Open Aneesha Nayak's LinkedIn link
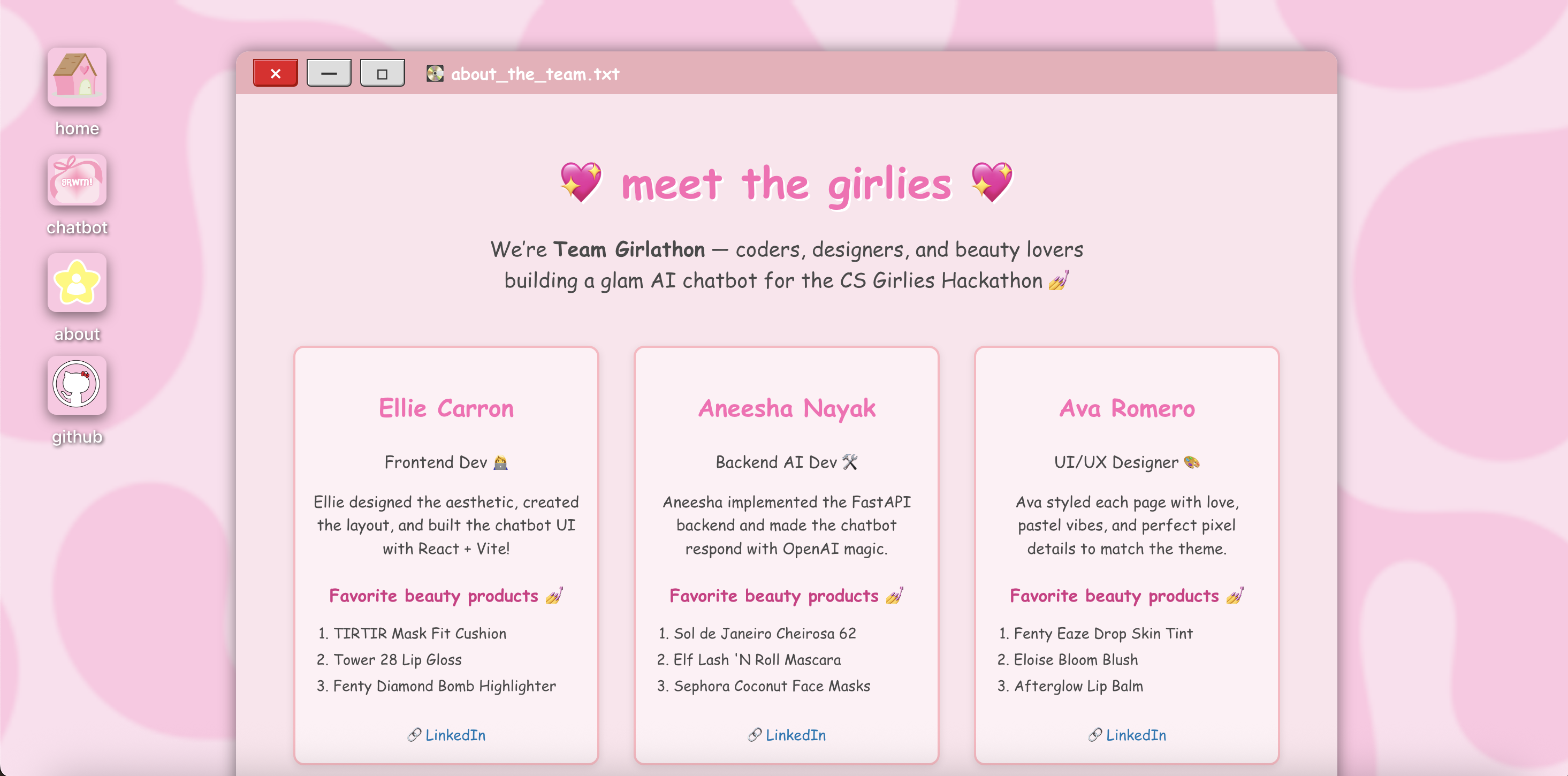The image size is (1568, 776). pos(796,735)
